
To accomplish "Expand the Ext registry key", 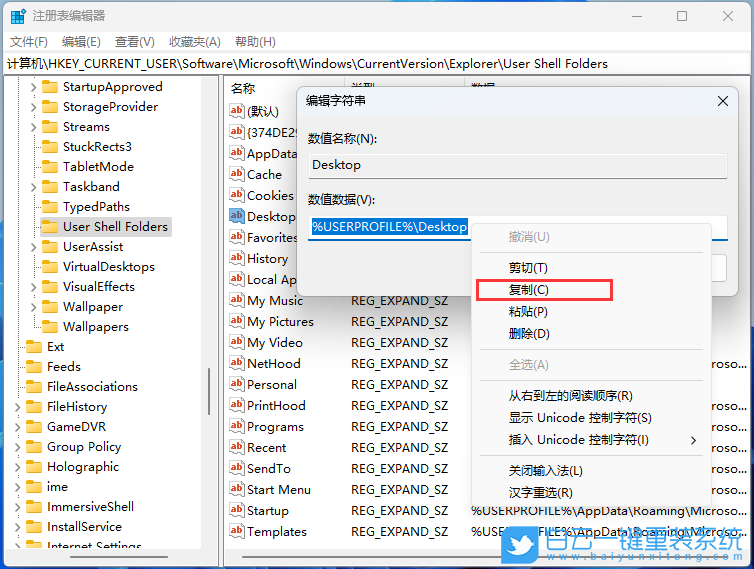I will [x=17, y=347].
